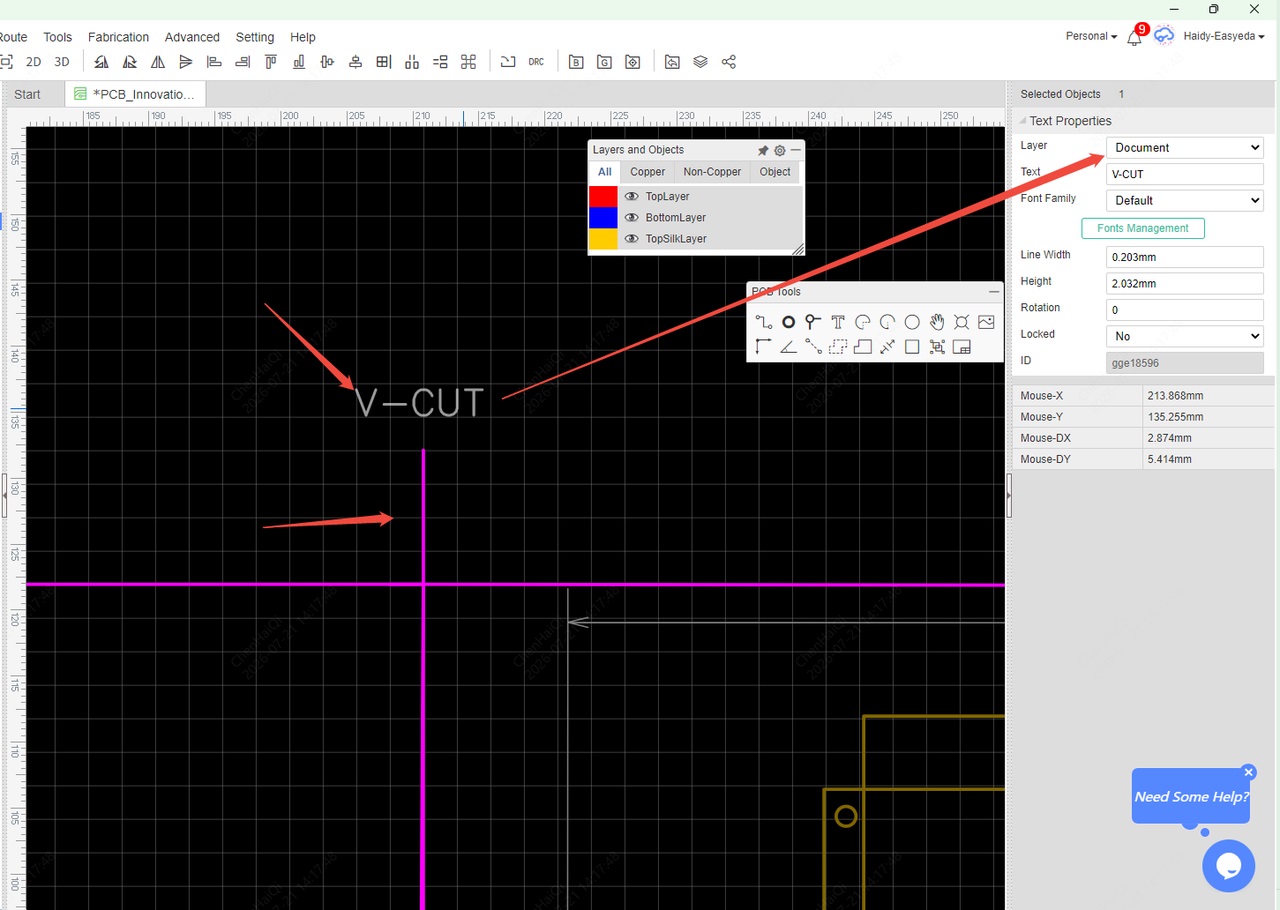Select the Pad tool in PCB Tools
Viewport: 1280px width, 910px height.
tap(788, 322)
